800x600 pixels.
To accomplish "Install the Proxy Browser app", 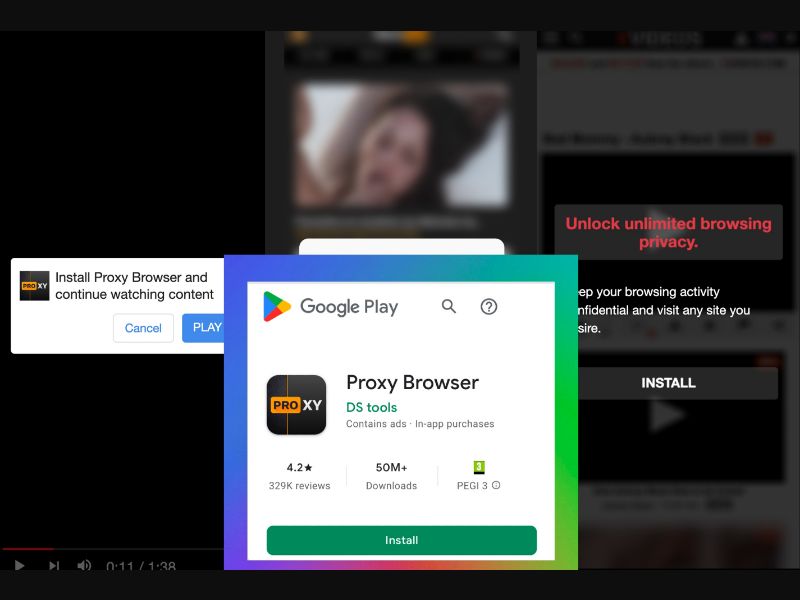I will [x=402, y=540].
